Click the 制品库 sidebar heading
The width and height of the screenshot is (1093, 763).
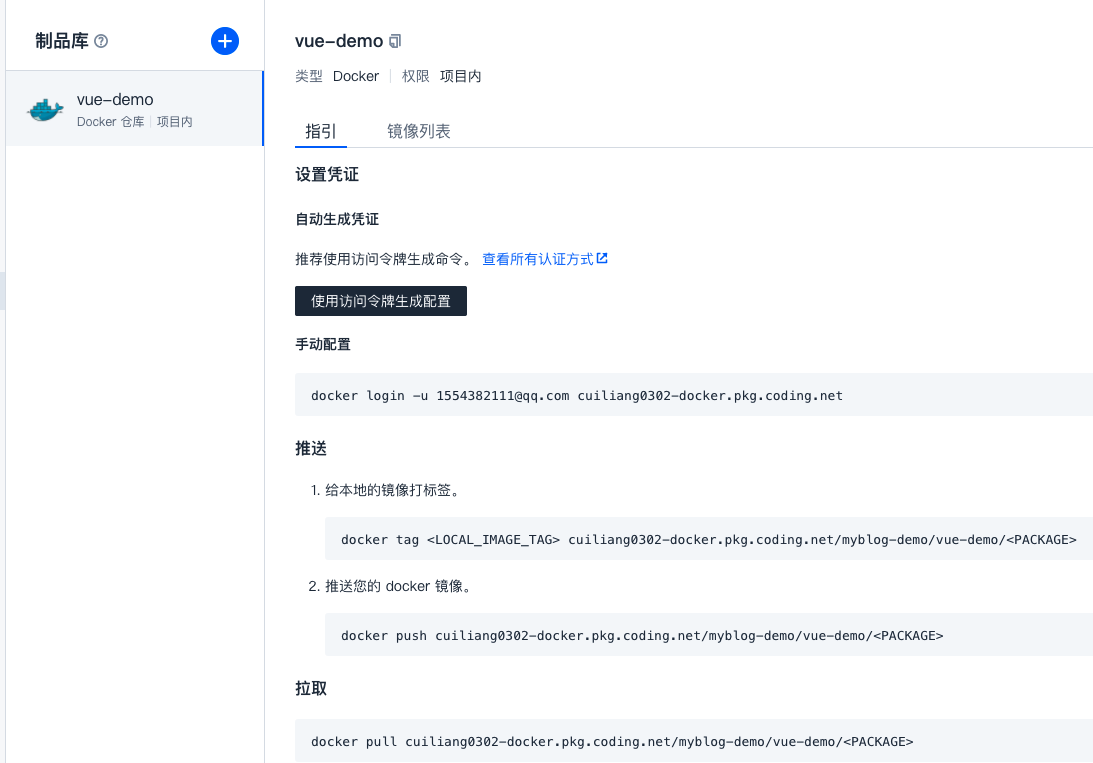(x=62, y=41)
